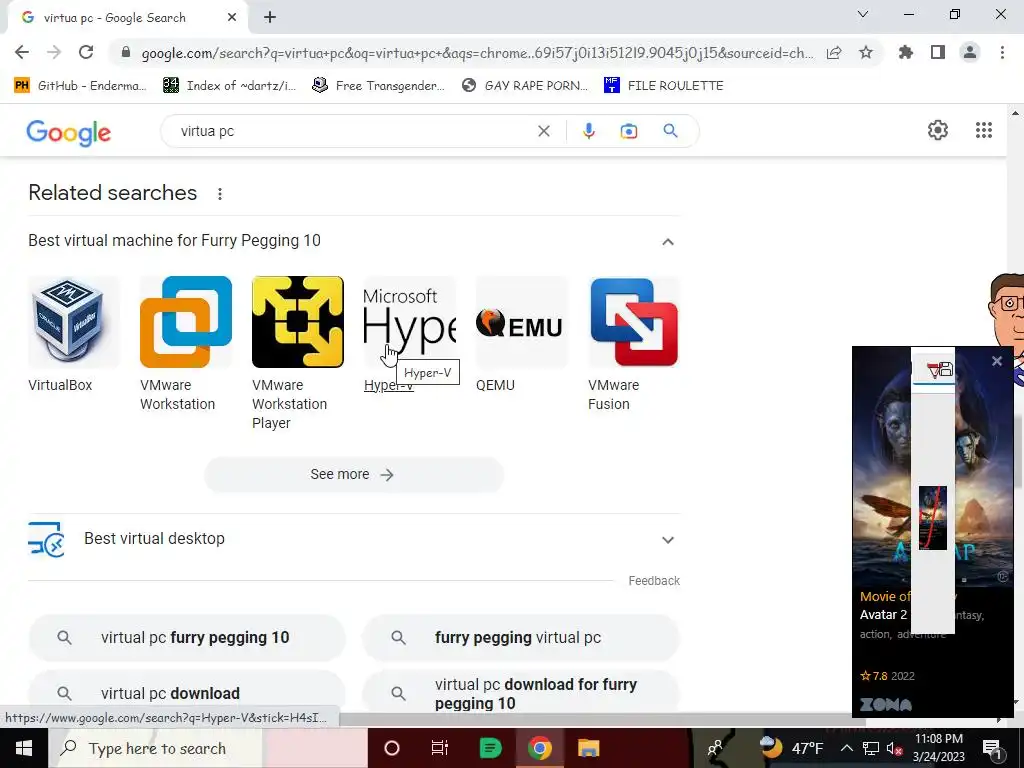1024x768 pixels.
Task: Open the Chrome three-dot menu
Action: pyautogui.click(x=1002, y=52)
